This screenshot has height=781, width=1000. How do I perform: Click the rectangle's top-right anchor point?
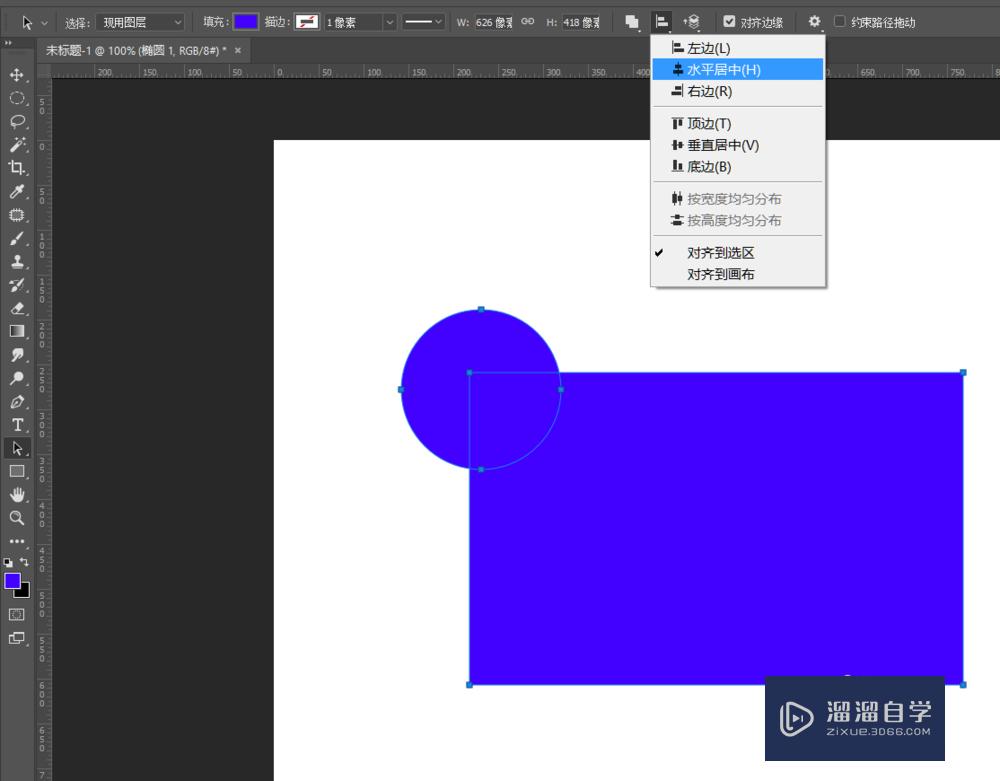pyautogui.click(x=963, y=372)
